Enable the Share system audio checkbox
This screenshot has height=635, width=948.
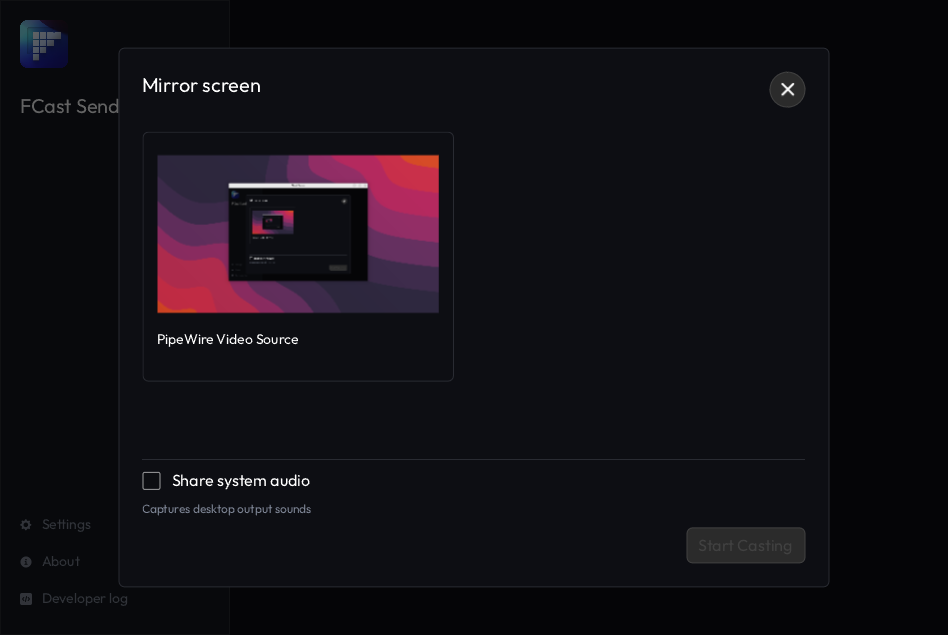[x=151, y=481]
